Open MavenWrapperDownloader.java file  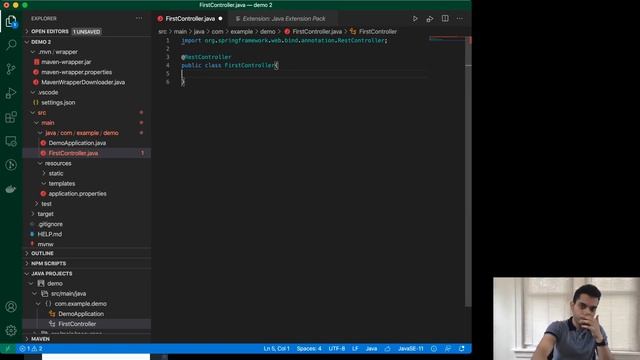point(83,82)
